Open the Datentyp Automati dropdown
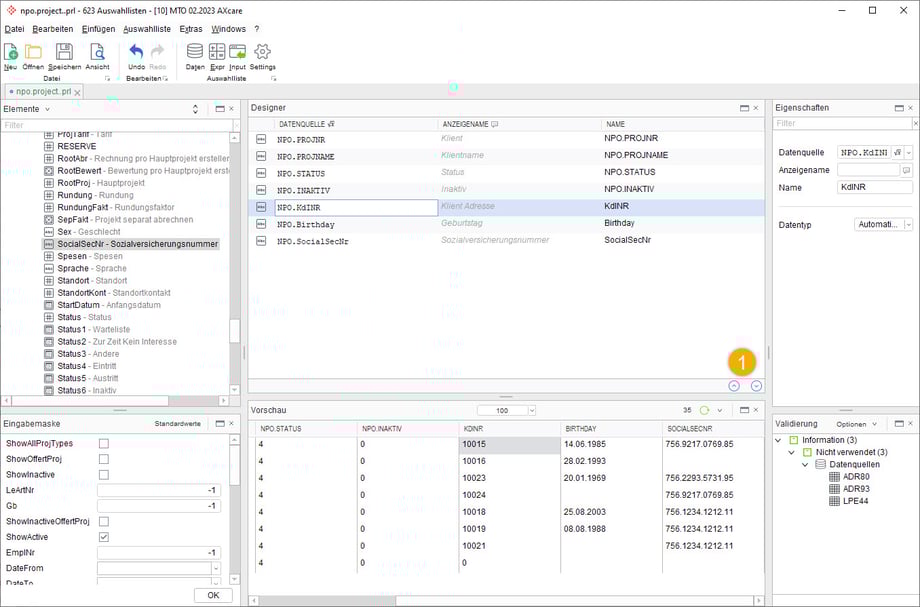 908,225
